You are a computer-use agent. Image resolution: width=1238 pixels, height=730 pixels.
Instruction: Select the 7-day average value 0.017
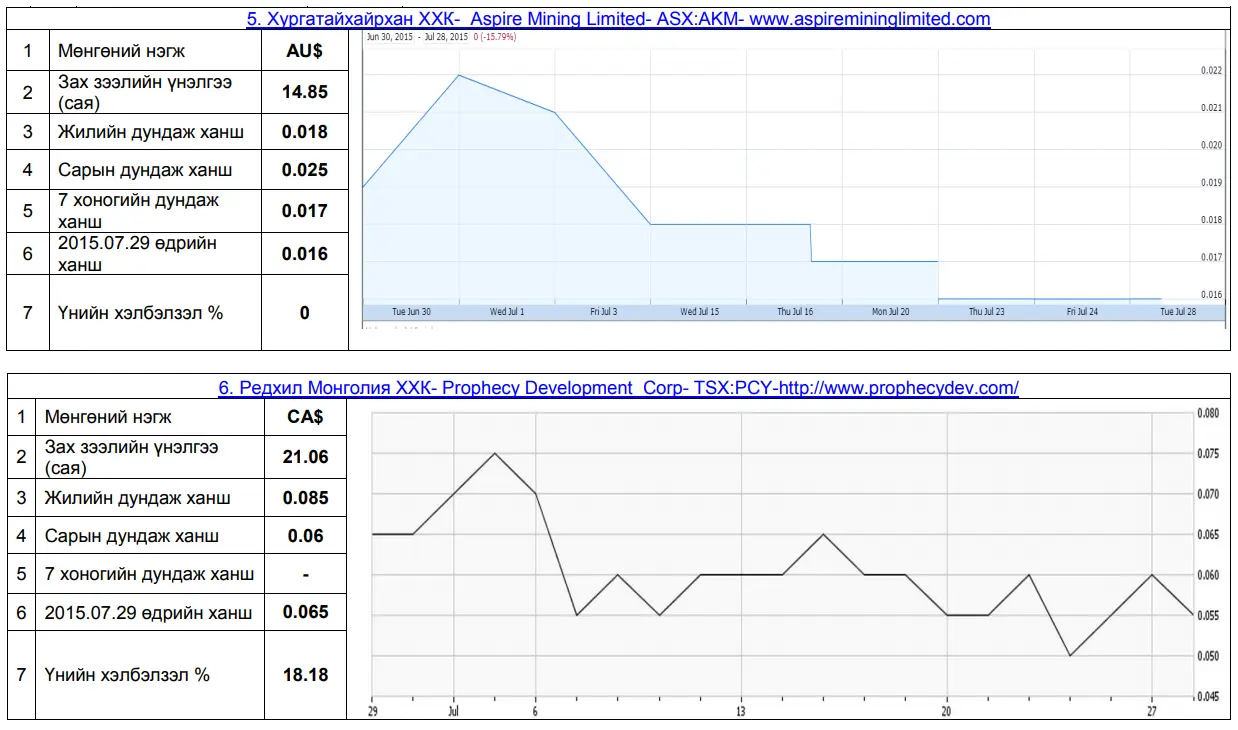304,211
